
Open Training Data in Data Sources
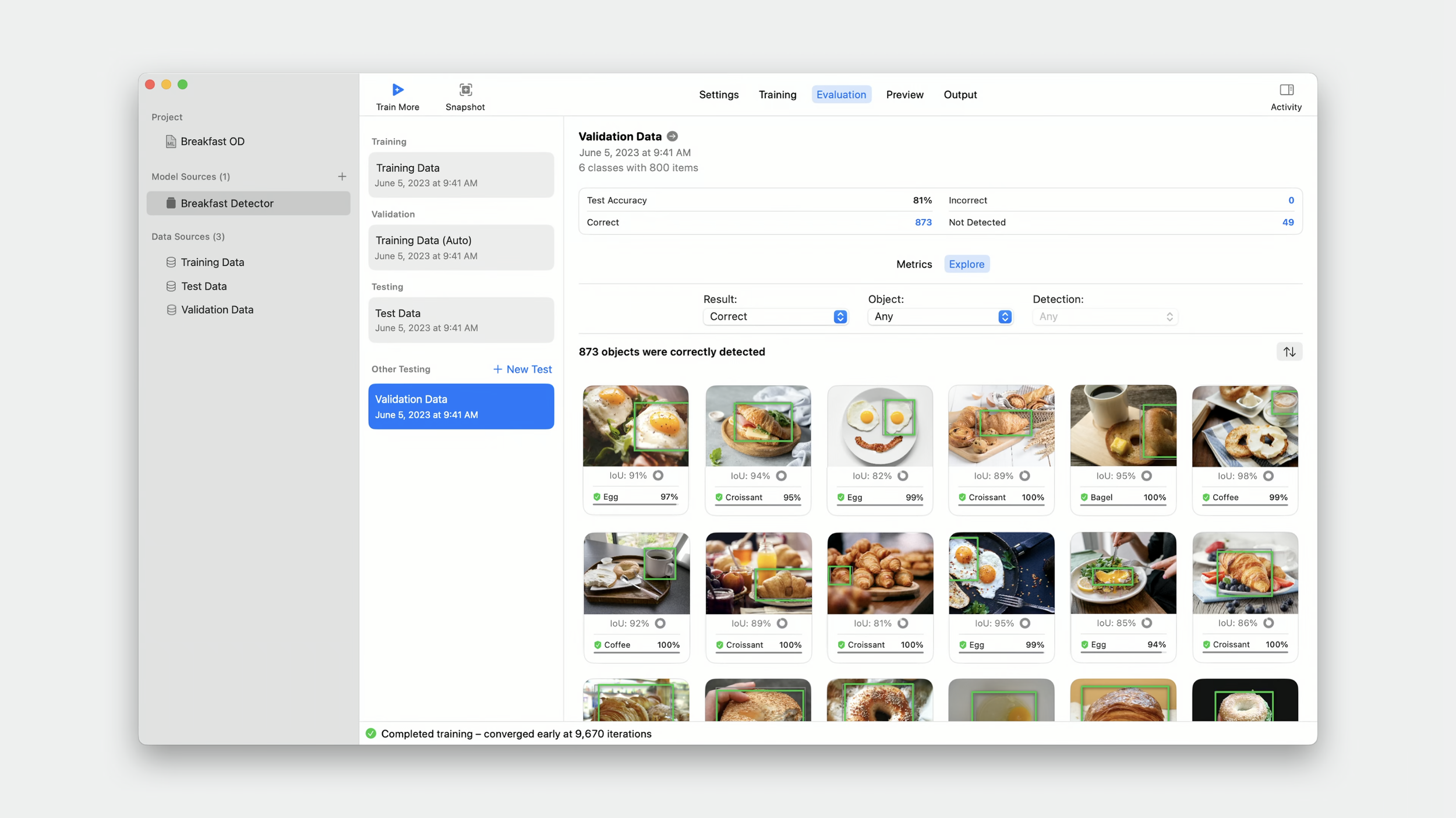[x=205, y=262]
